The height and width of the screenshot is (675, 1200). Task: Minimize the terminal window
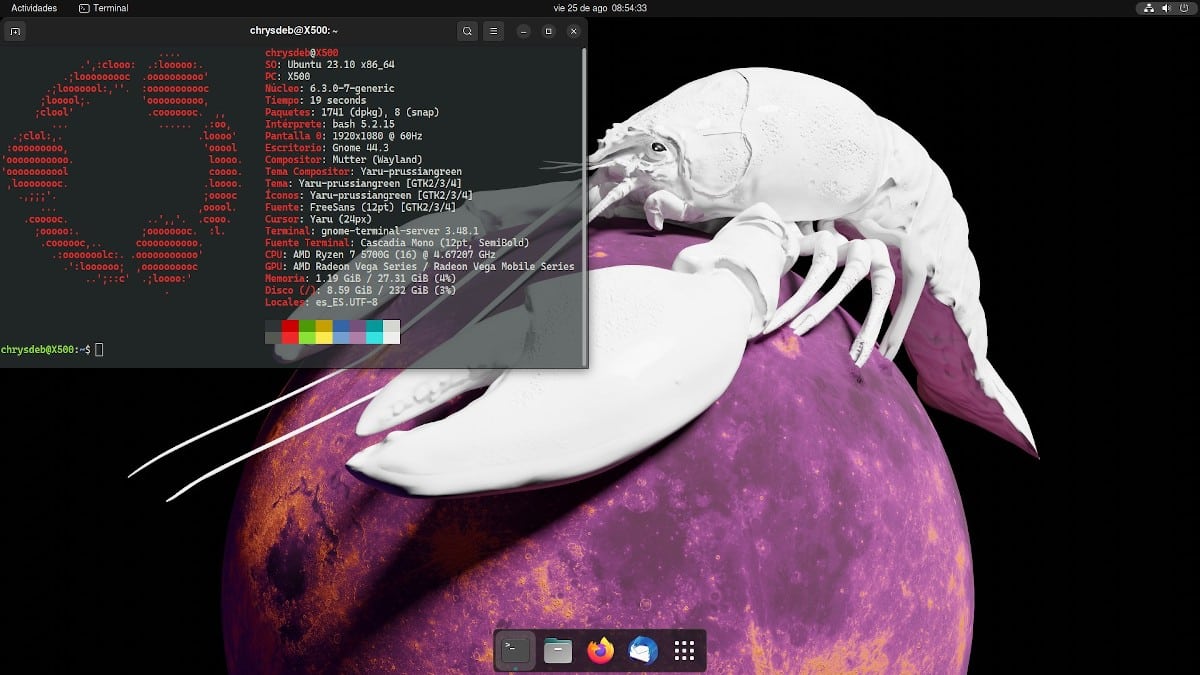pyautogui.click(x=523, y=31)
